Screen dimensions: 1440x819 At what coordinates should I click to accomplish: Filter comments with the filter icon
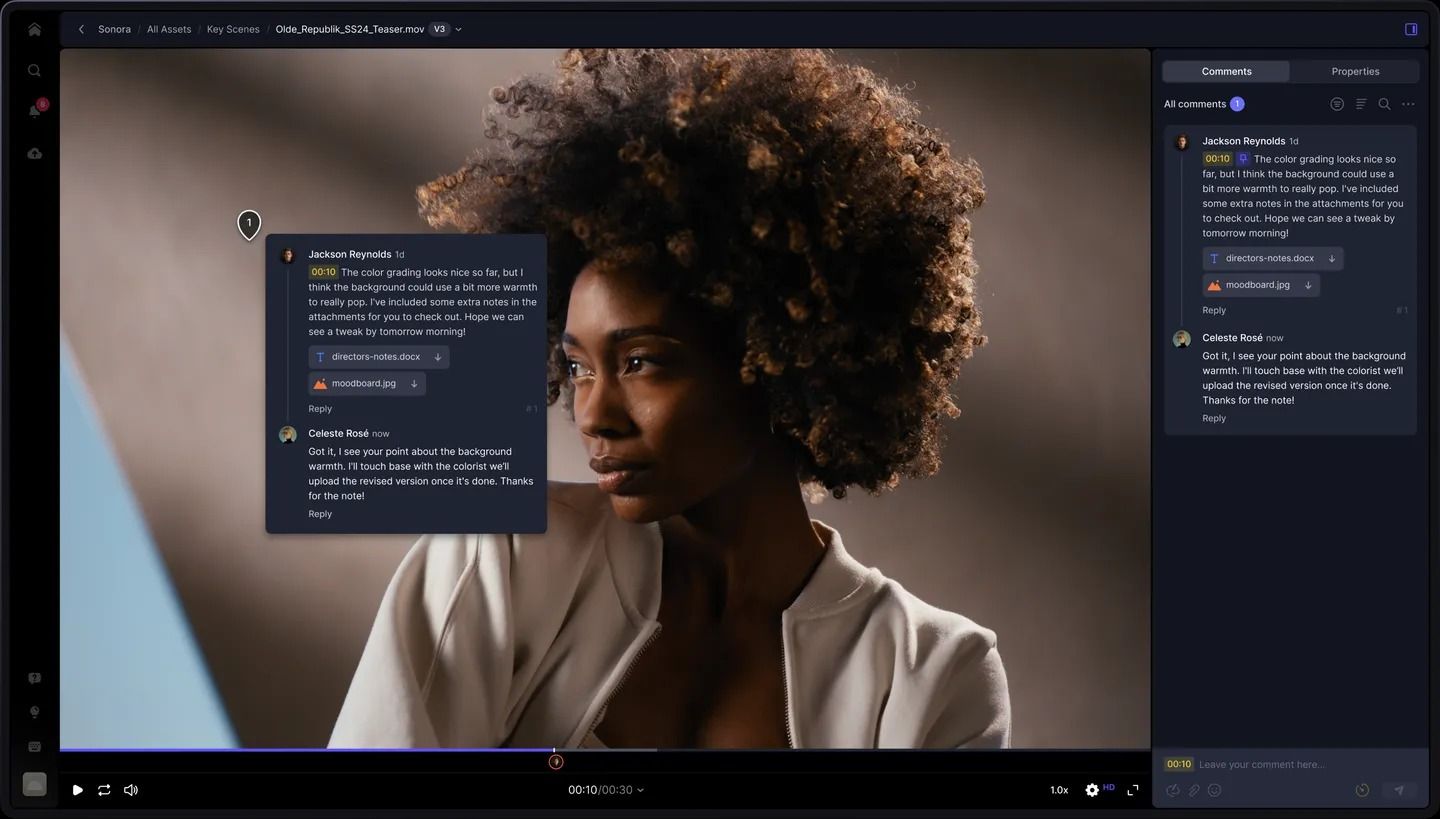(x=1361, y=103)
